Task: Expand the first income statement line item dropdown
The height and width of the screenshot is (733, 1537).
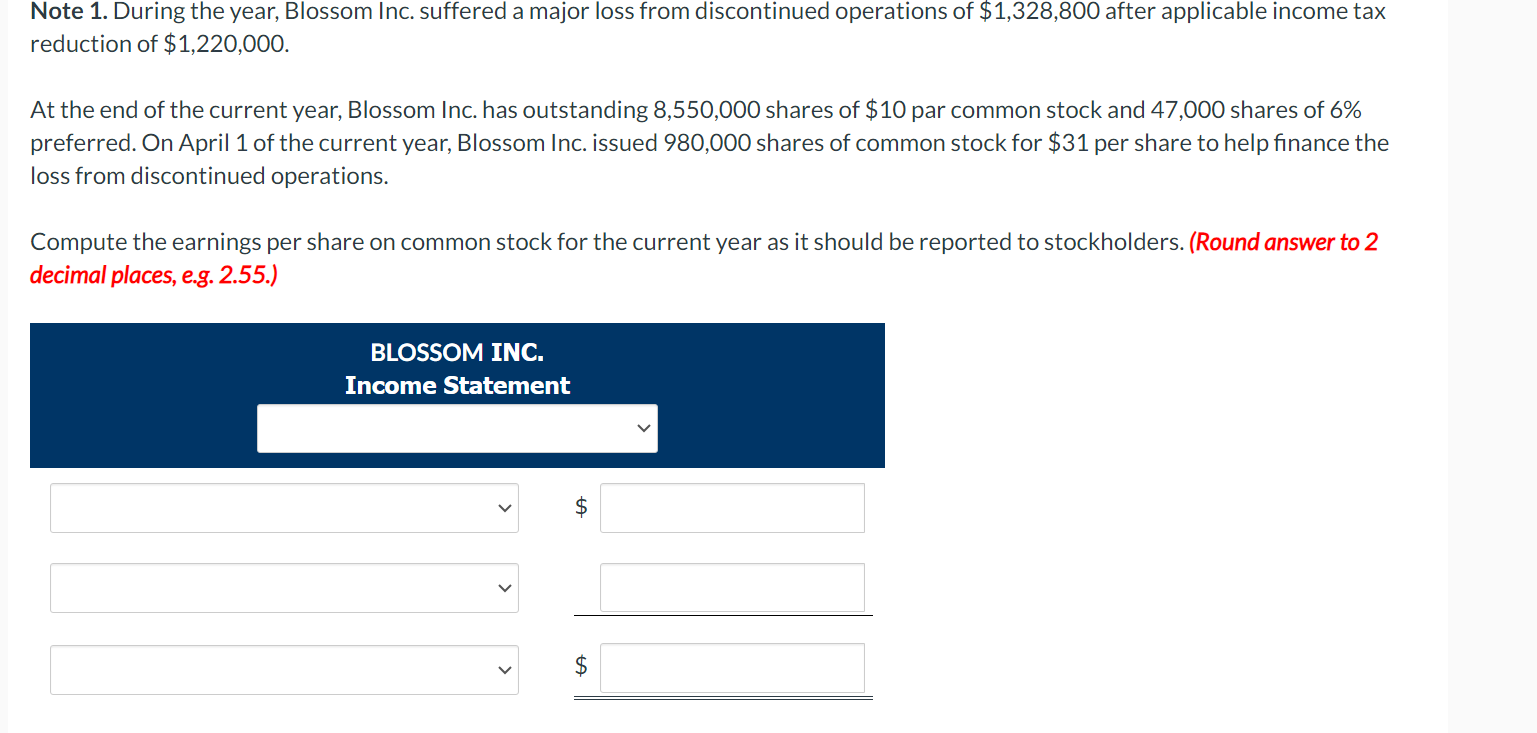Action: [284, 507]
